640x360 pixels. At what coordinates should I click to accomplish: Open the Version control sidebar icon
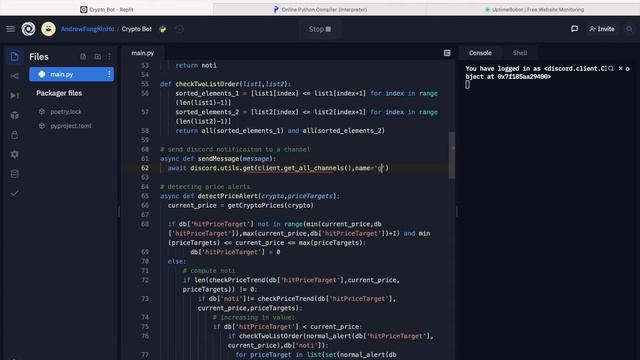pyautogui.click(x=14, y=76)
